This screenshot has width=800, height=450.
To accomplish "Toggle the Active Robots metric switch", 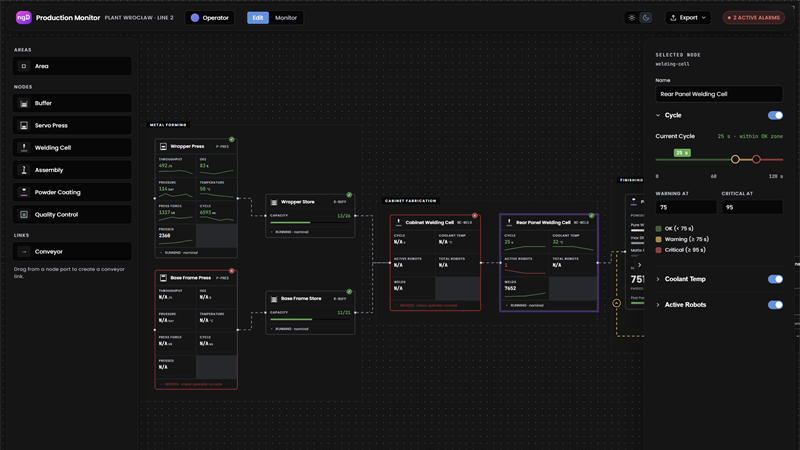I will point(775,305).
